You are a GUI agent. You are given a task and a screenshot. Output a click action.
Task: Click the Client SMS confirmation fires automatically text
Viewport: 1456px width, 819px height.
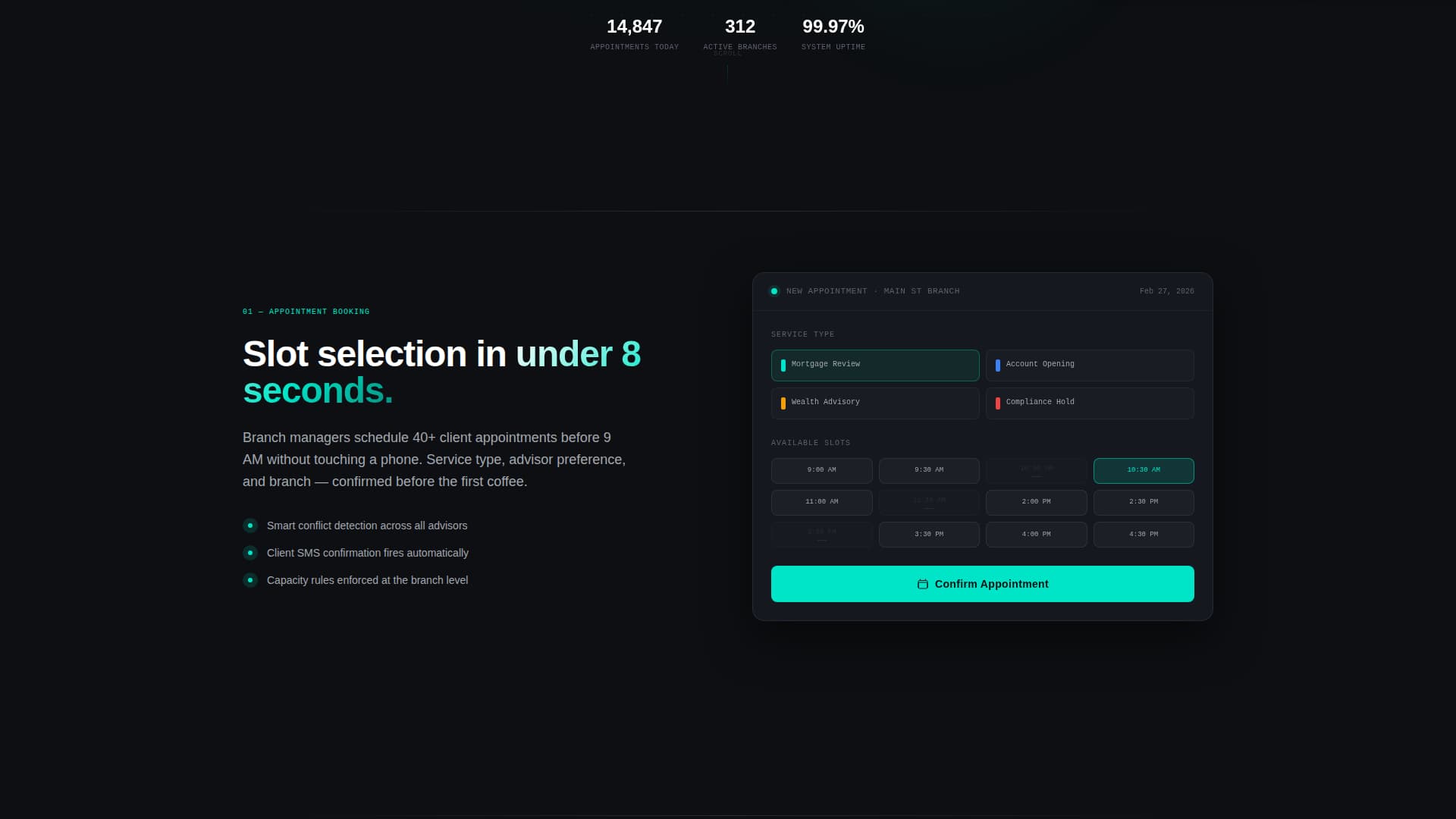pyautogui.click(x=368, y=553)
